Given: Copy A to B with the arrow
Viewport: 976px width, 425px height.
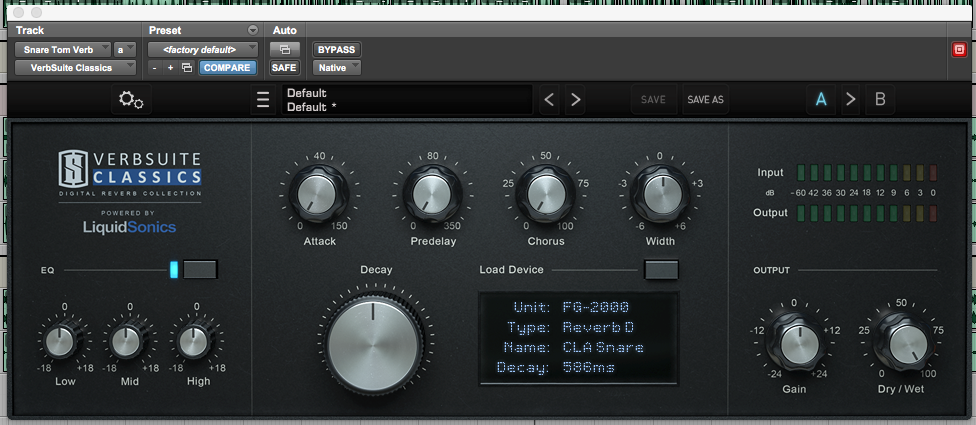Looking at the screenshot, I should point(851,100).
